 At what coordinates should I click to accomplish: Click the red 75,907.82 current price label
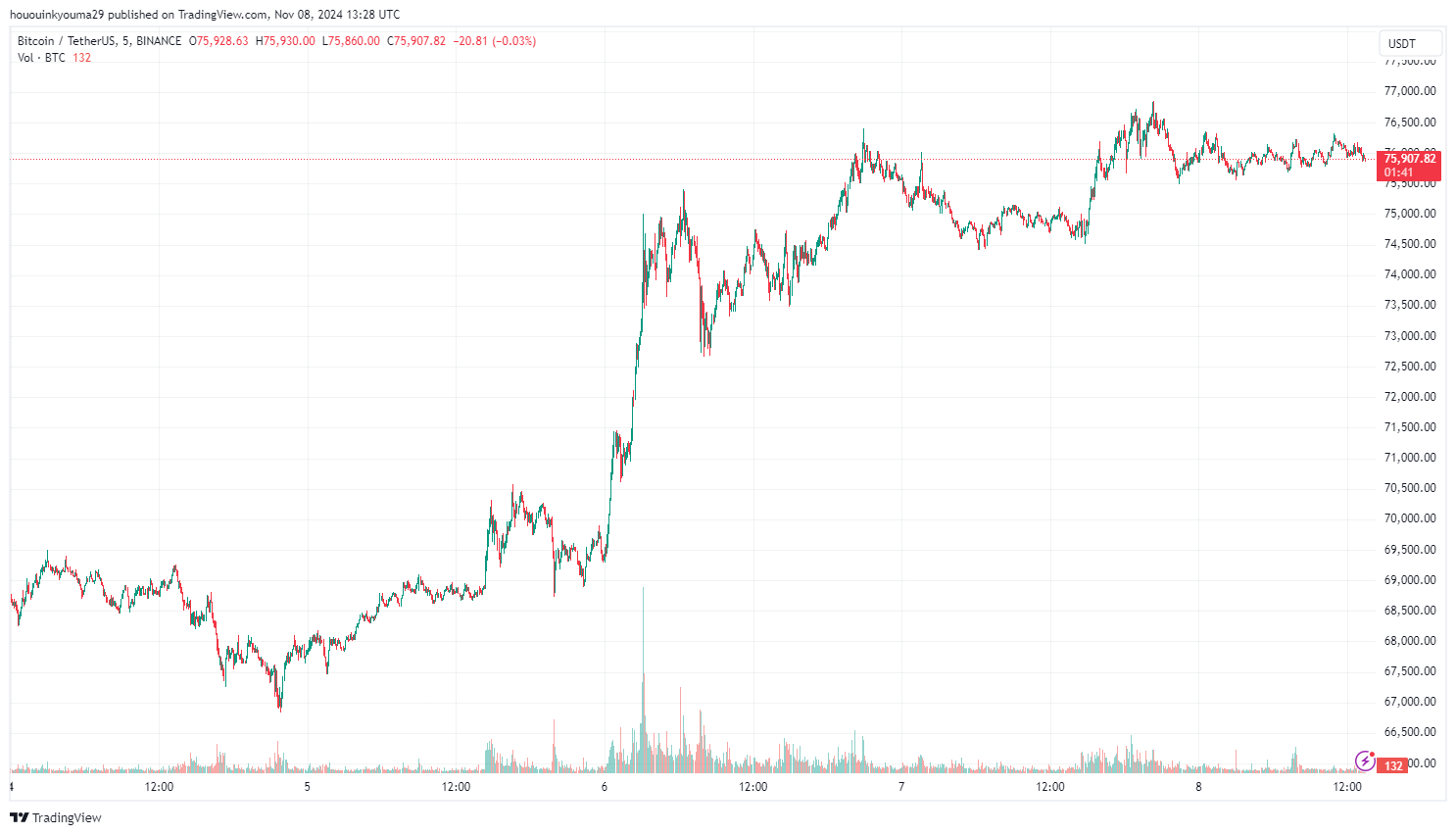coord(1409,158)
